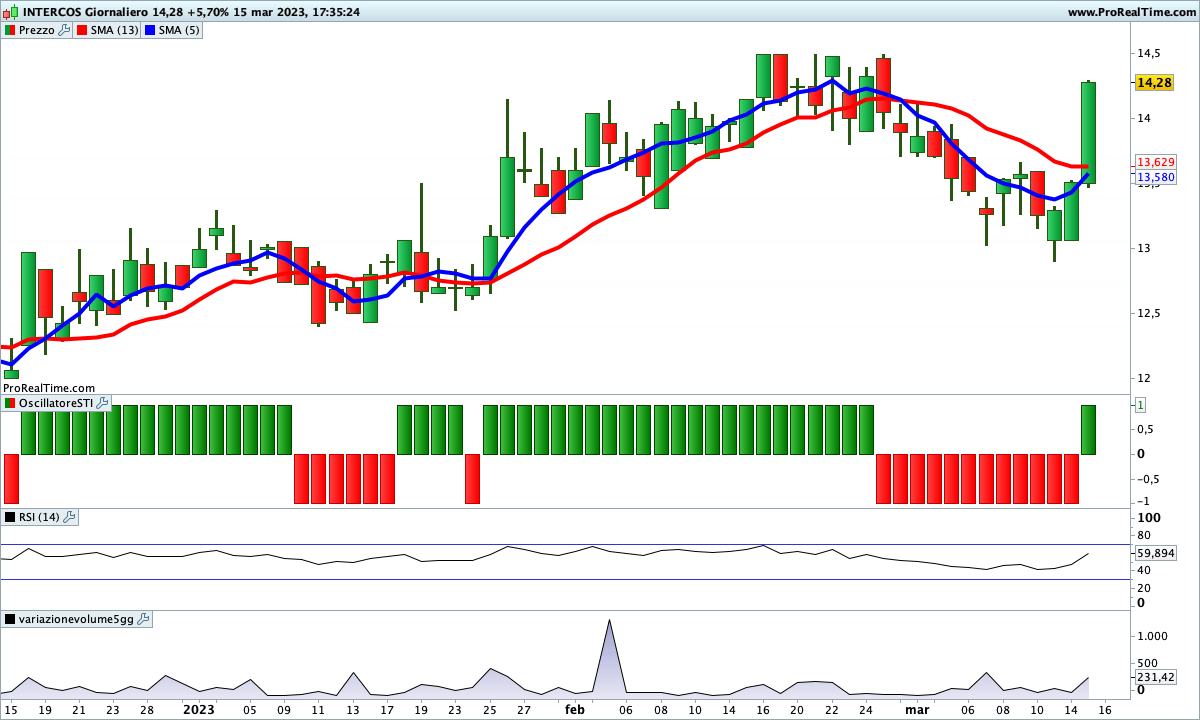
Task: Click the red SMA (13) color swatch
Action: 83,30
